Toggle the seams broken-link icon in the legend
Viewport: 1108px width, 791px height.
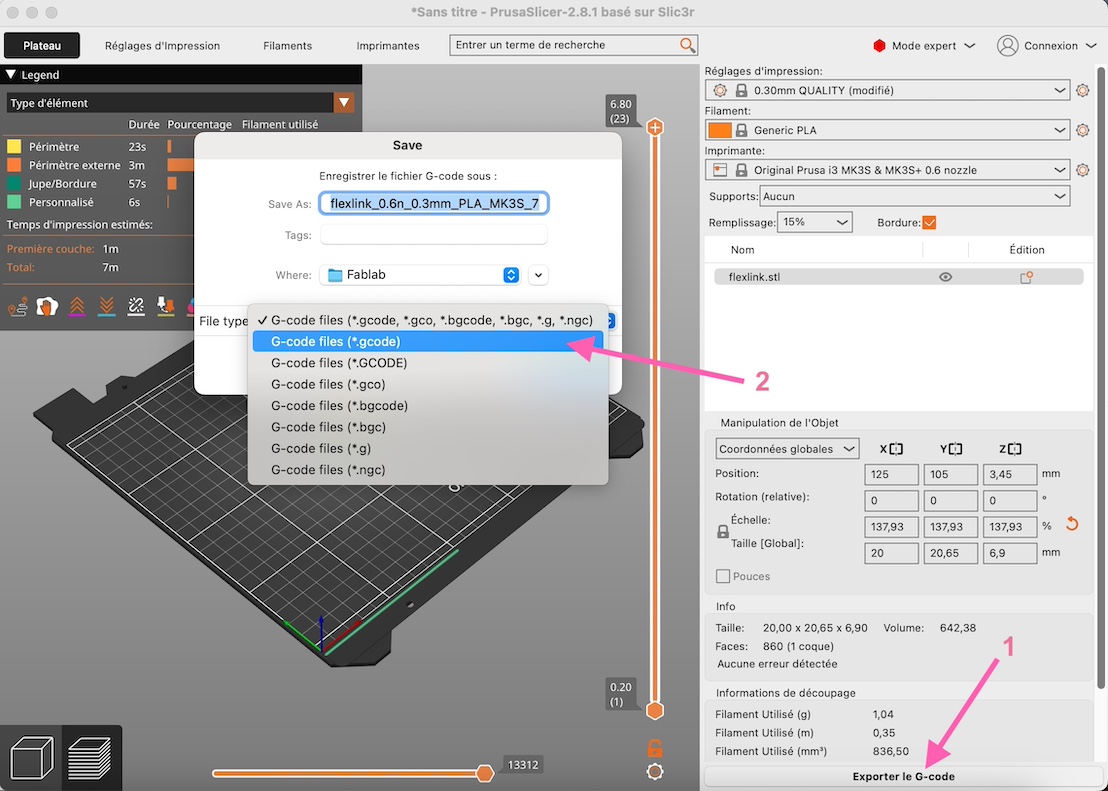[136, 306]
